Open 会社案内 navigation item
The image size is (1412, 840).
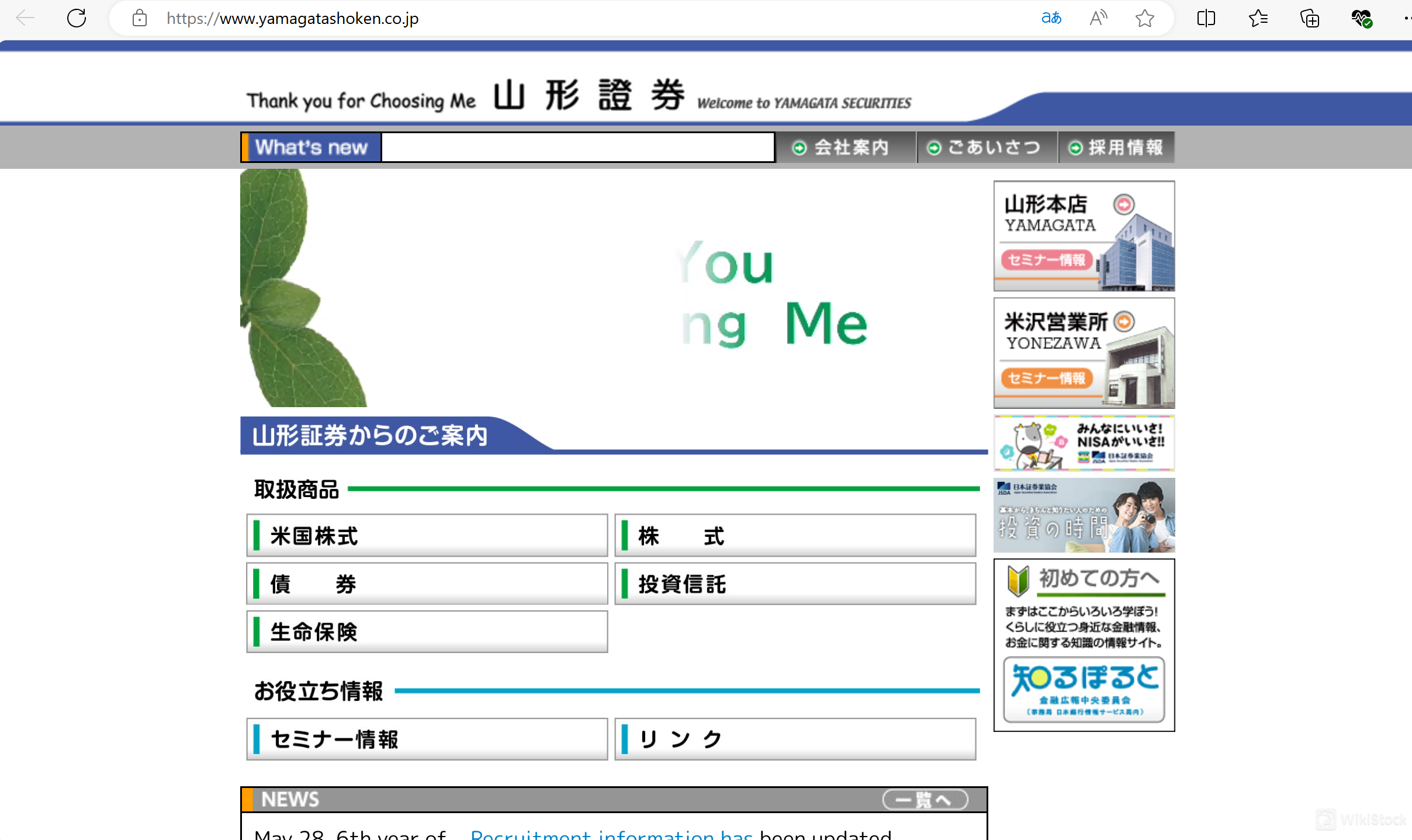tap(846, 147)
